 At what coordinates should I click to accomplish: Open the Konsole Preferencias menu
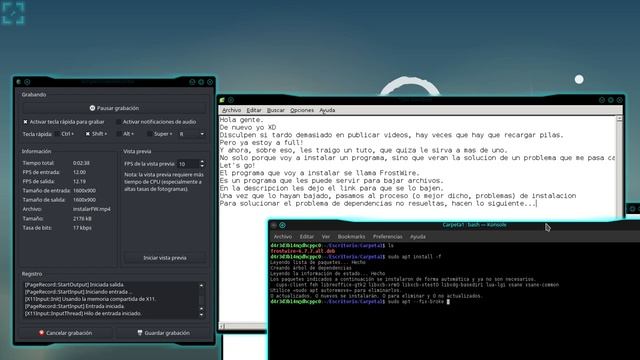click(x=387, y=237)
